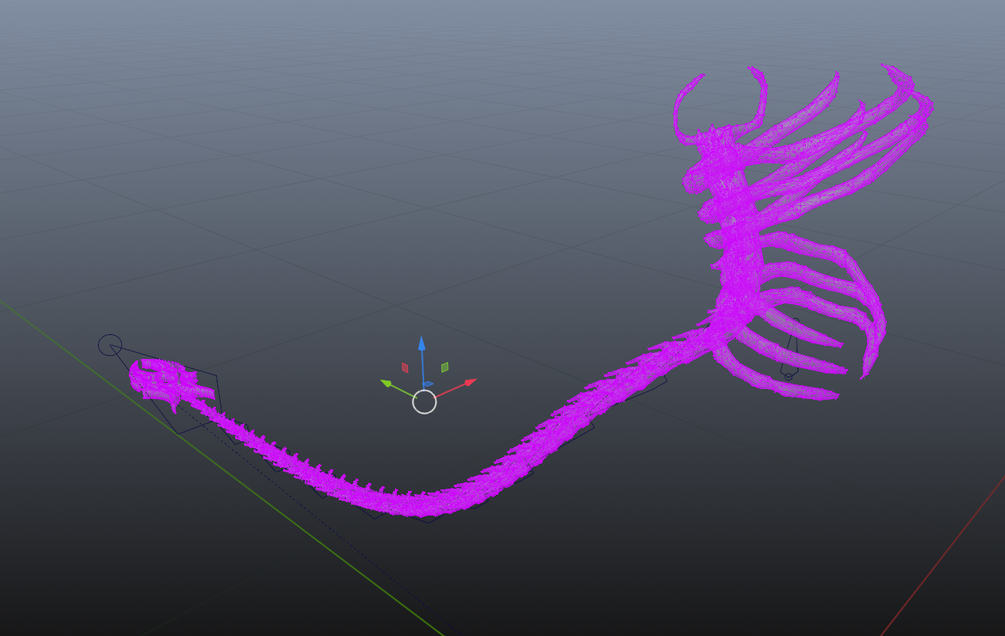Click the white center circle of the move gizmo
This screenshot has height=636, width=1005.
(x=424, y=402)
